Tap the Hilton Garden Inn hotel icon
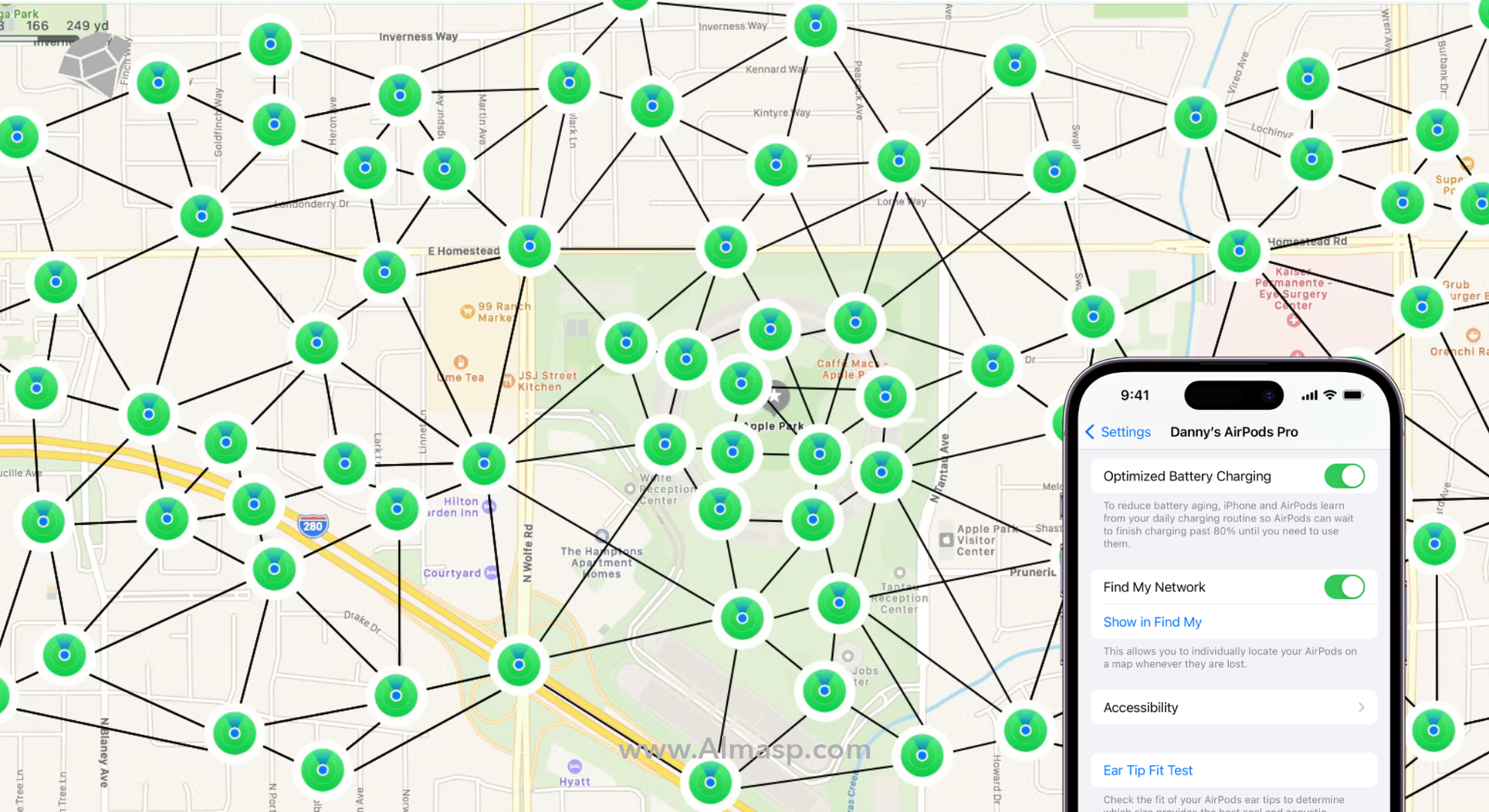1489x812 pixels. click(x=490, y=506)
